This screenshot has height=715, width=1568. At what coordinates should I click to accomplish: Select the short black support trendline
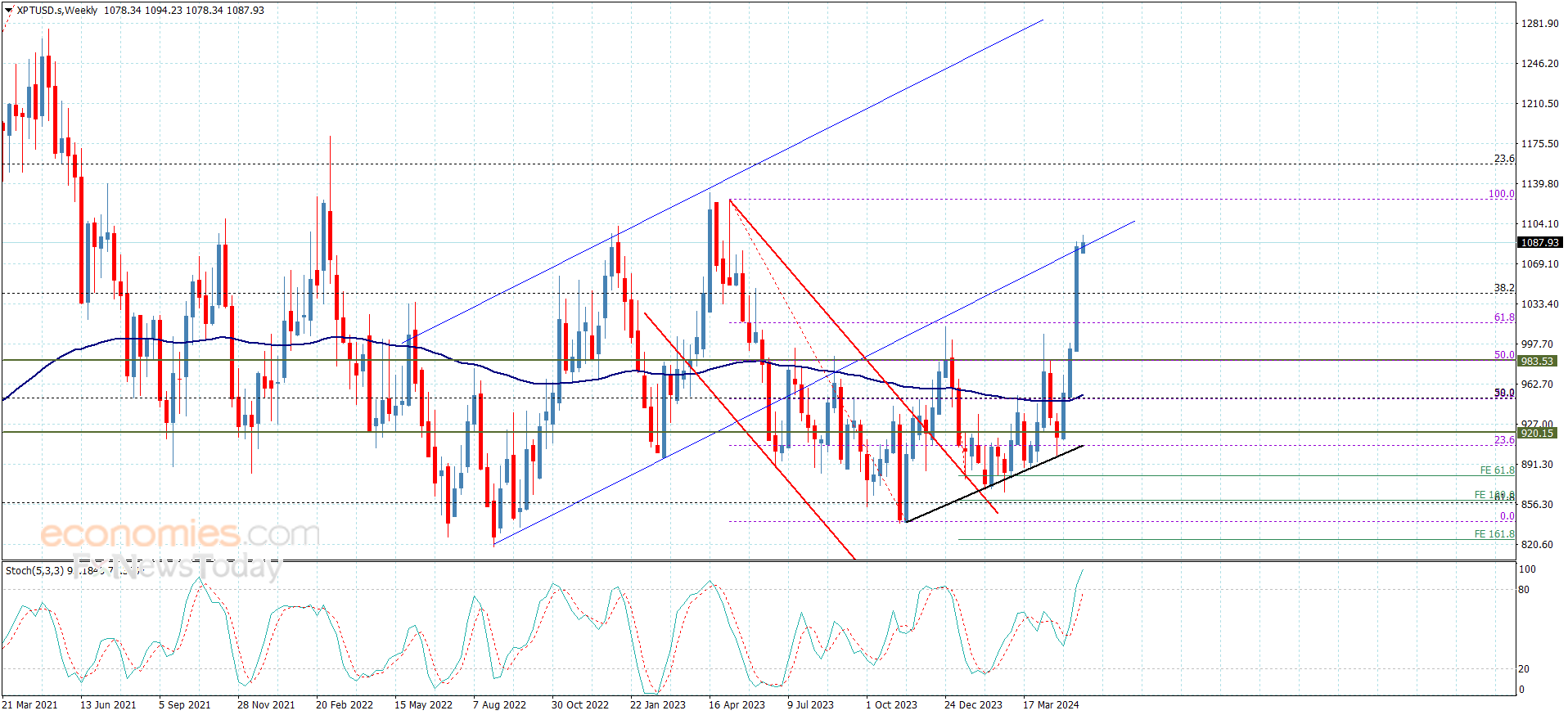tap(994, 484)
